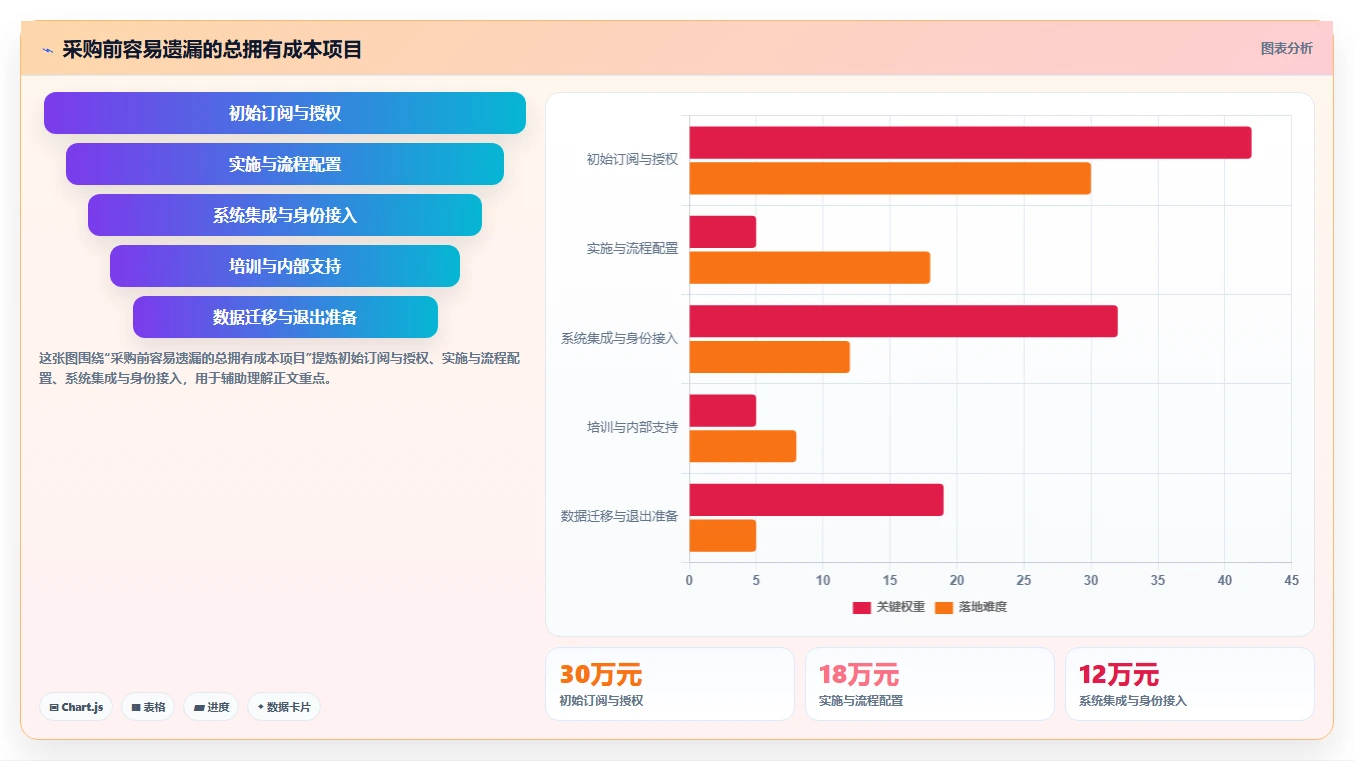Click the x-axis tick value 20

pyautogui.click(x=957, y=580)
